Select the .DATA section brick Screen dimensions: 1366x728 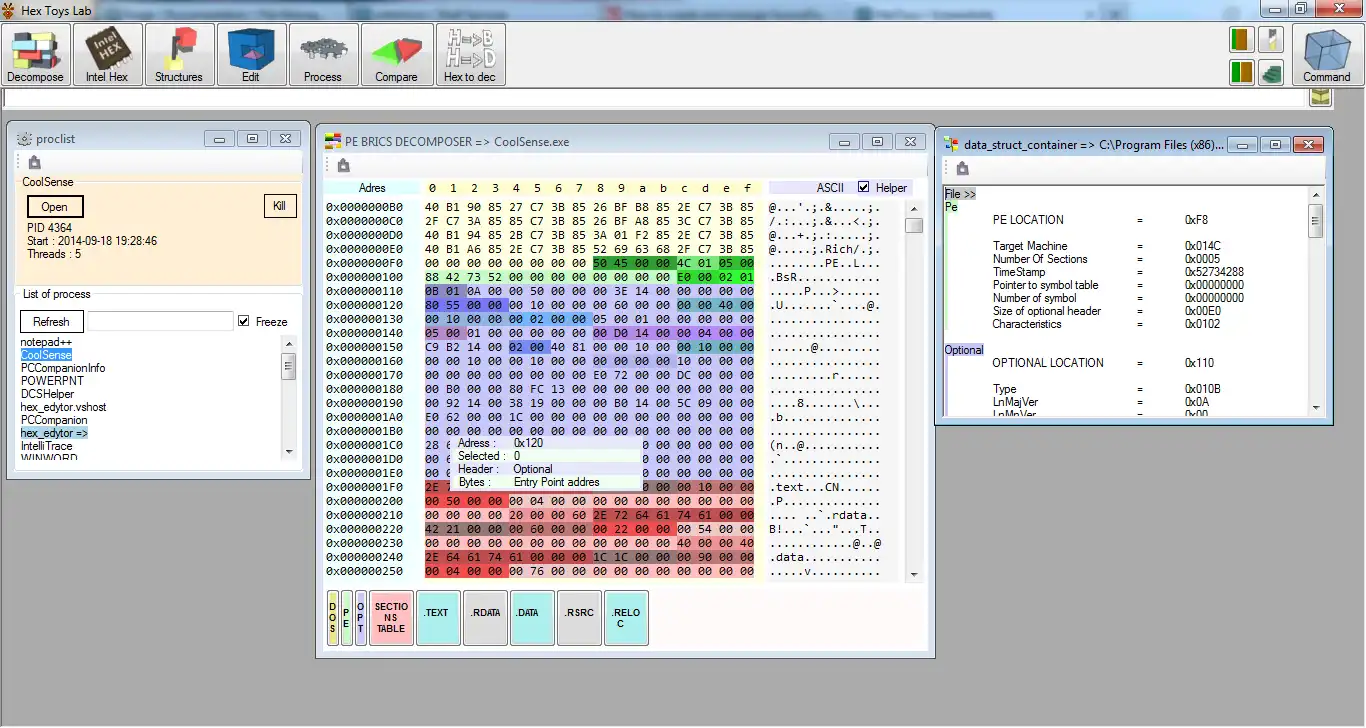(532, 617)
